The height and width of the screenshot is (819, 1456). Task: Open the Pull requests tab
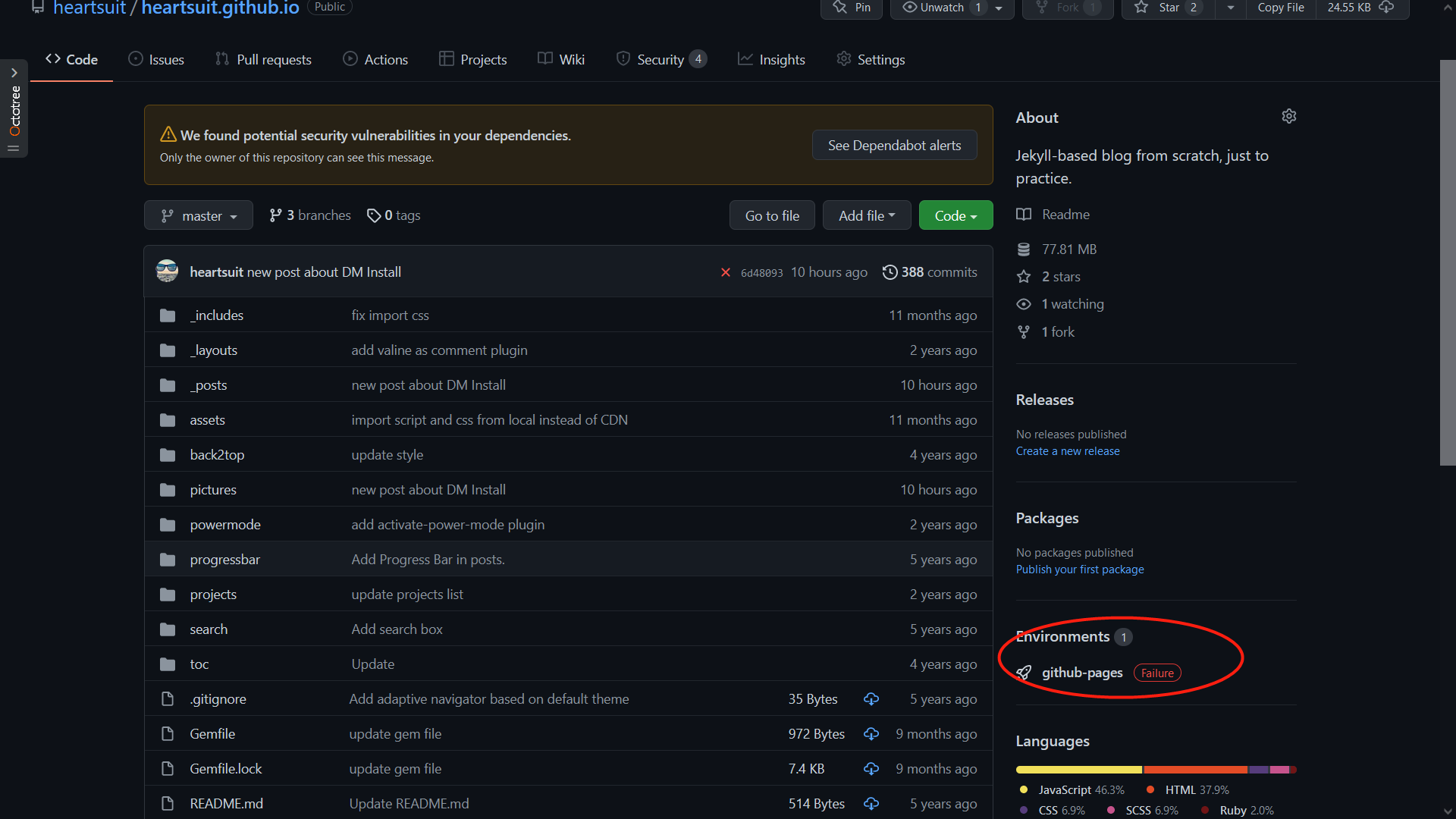pyautogui.click(x=263, y=59)
